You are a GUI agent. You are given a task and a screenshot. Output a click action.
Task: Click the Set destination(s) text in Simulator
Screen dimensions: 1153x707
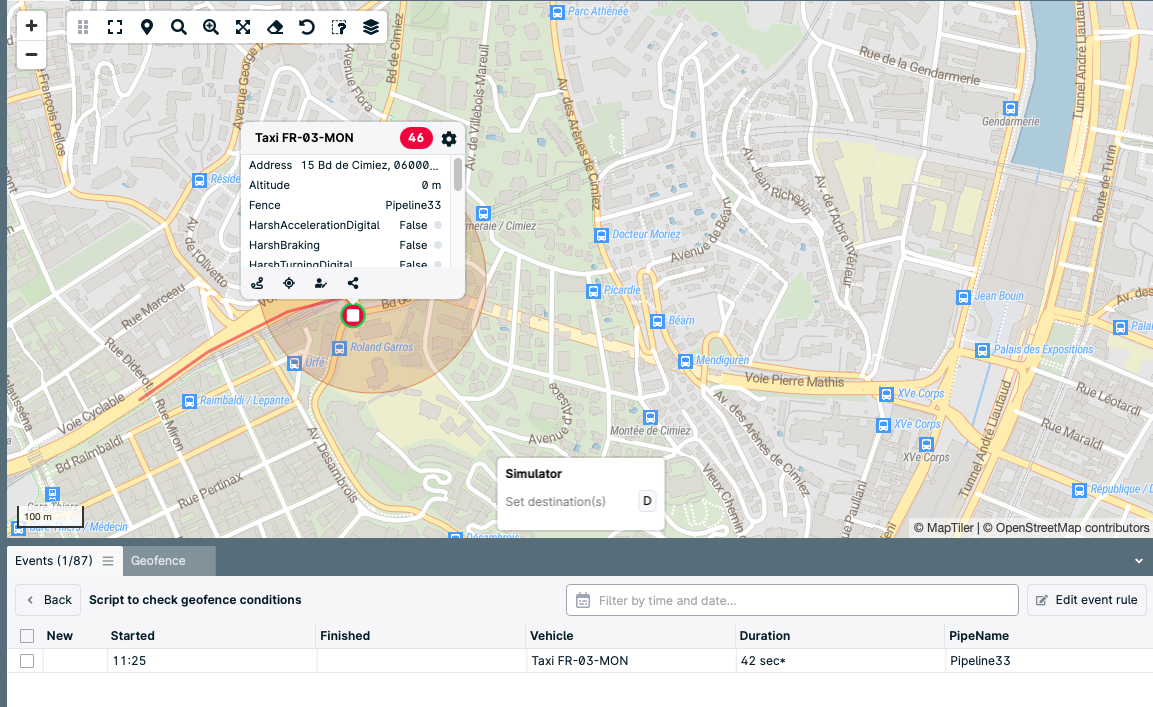point(555,502)
